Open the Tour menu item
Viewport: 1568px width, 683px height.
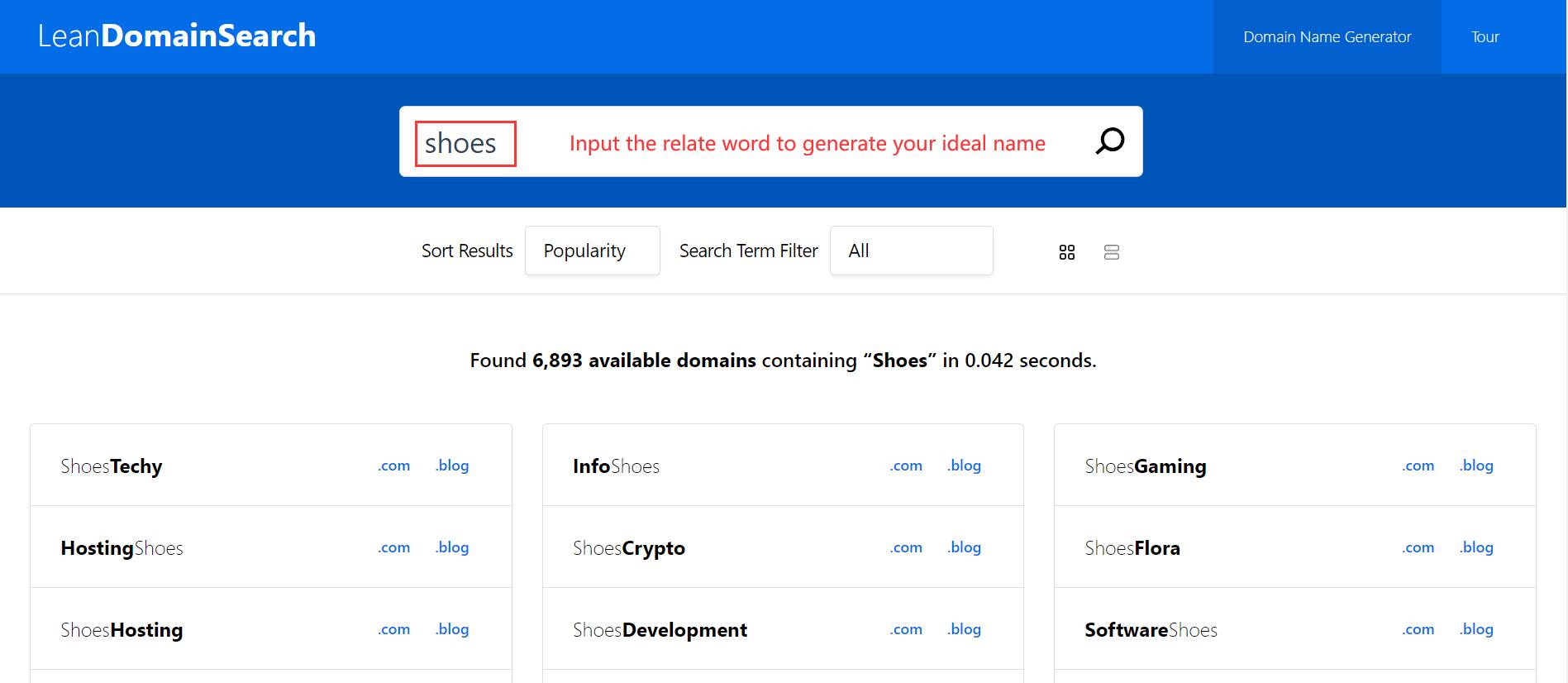(x=1485, y=37)
